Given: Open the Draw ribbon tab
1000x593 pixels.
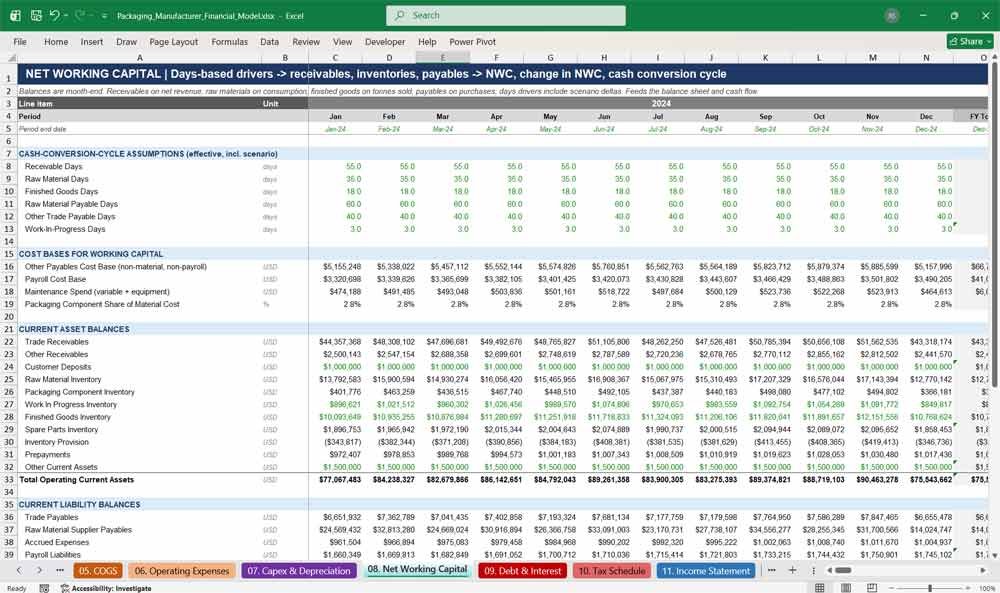Looking at the screenshot, I should (126, 41).
